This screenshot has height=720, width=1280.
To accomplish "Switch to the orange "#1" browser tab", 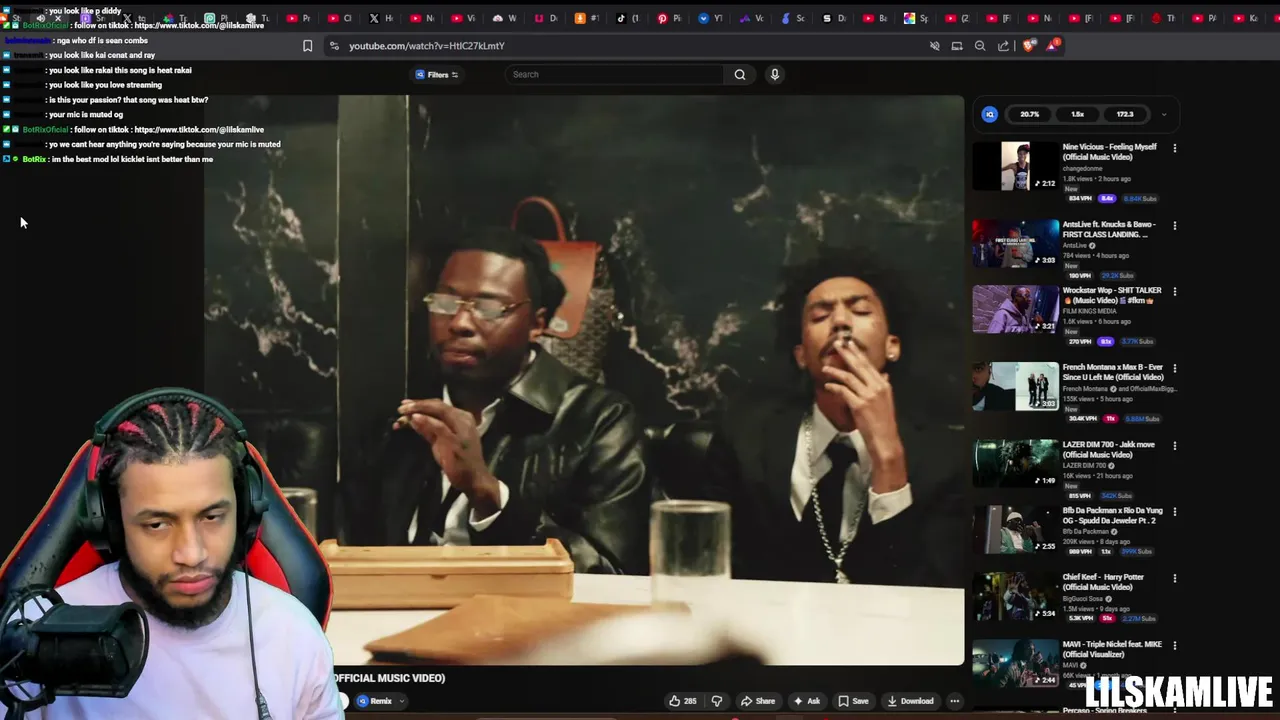I will [586, 18].
